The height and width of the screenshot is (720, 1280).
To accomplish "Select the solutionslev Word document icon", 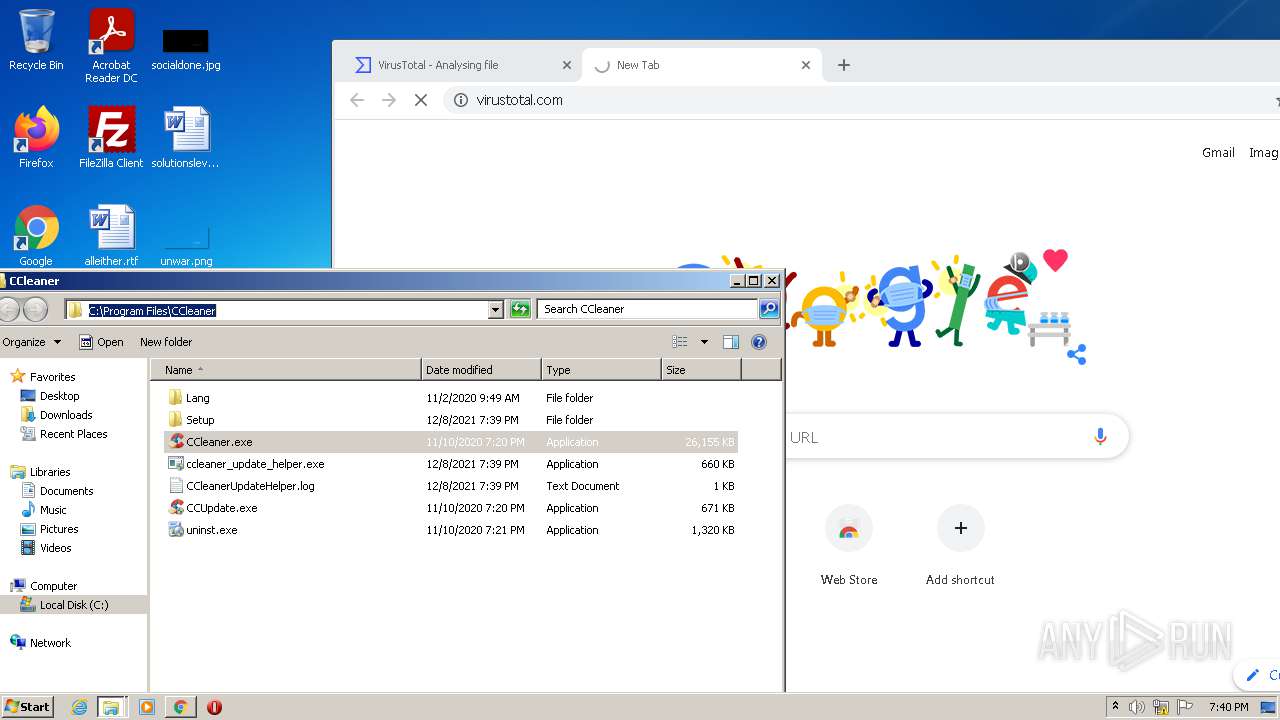I will (186, 137).
